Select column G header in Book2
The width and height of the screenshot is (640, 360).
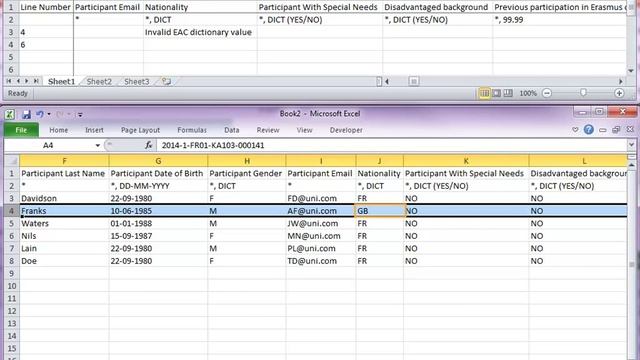(x=158, y=161)
